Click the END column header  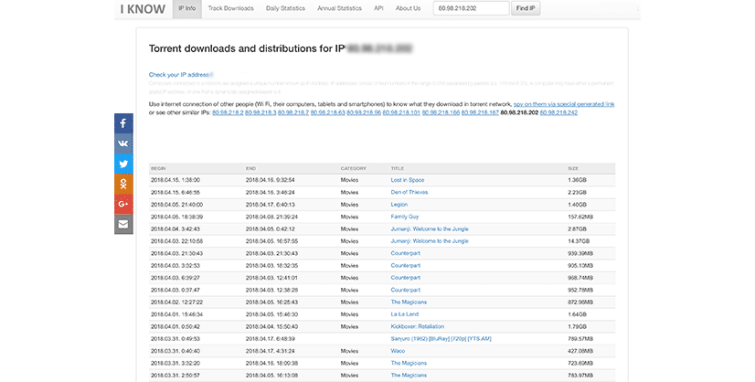pos(251,169)
